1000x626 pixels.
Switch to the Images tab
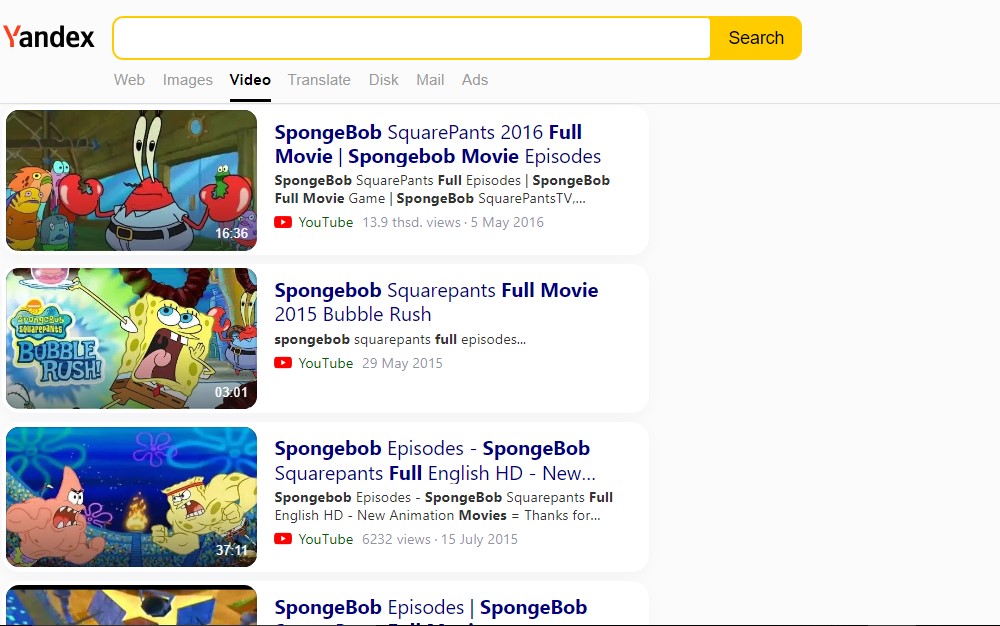coord(187,80)
